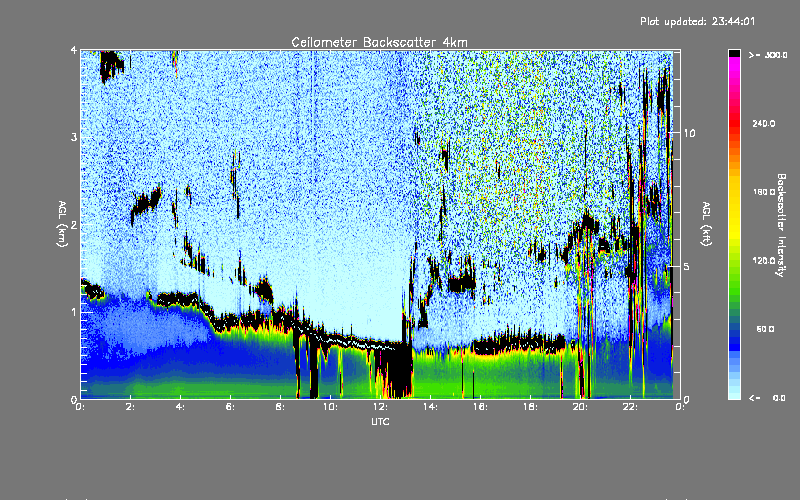Click the "Plot updated: 23:44:01" timestamp
Screen dimensions: 800x500
[697, 21]
